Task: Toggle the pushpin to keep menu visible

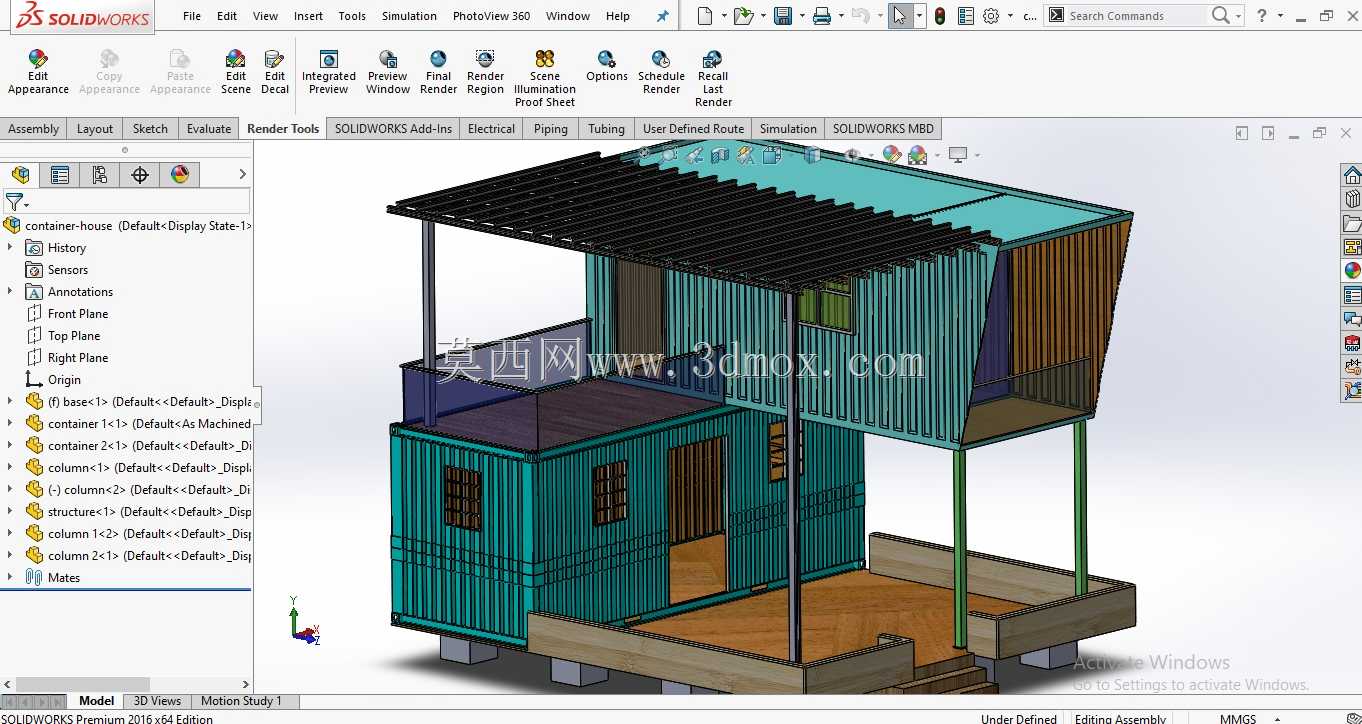Action: click(662, 16)
